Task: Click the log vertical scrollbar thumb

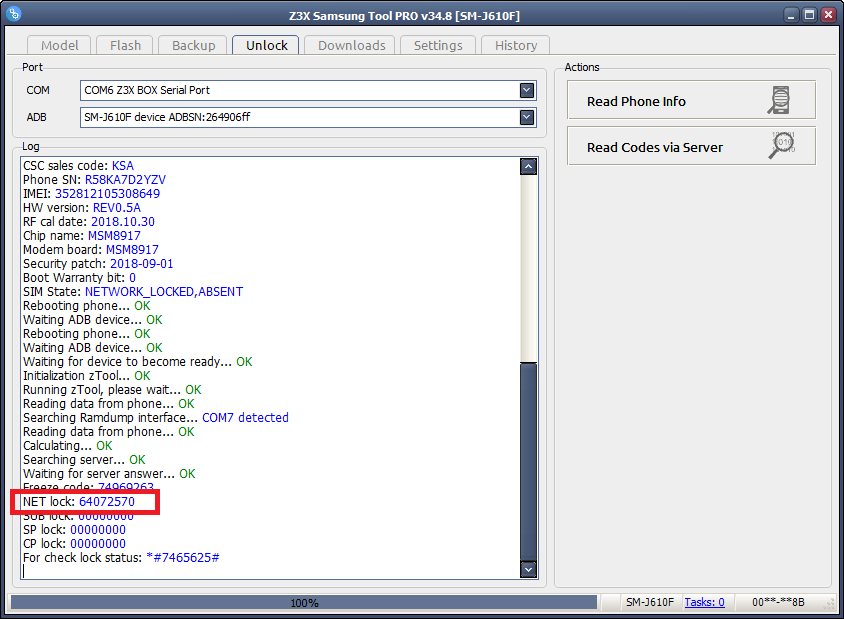Action: click(529, 462)
